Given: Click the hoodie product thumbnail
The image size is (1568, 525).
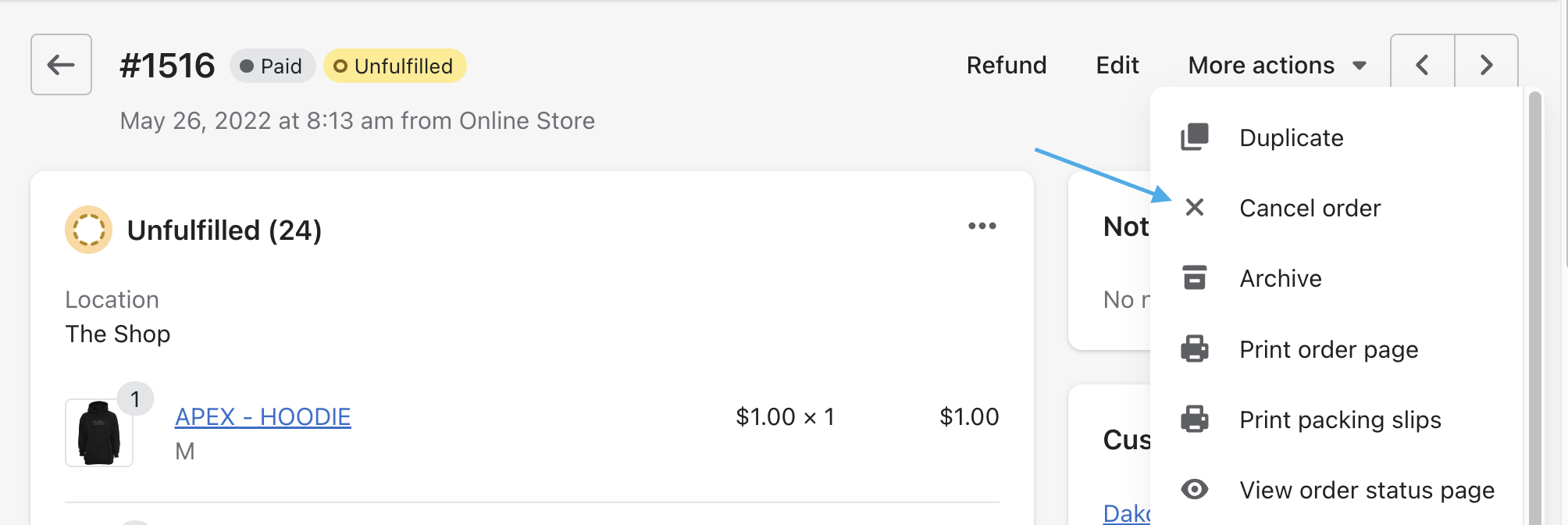Looking at the screenshot, I should 99,433.
